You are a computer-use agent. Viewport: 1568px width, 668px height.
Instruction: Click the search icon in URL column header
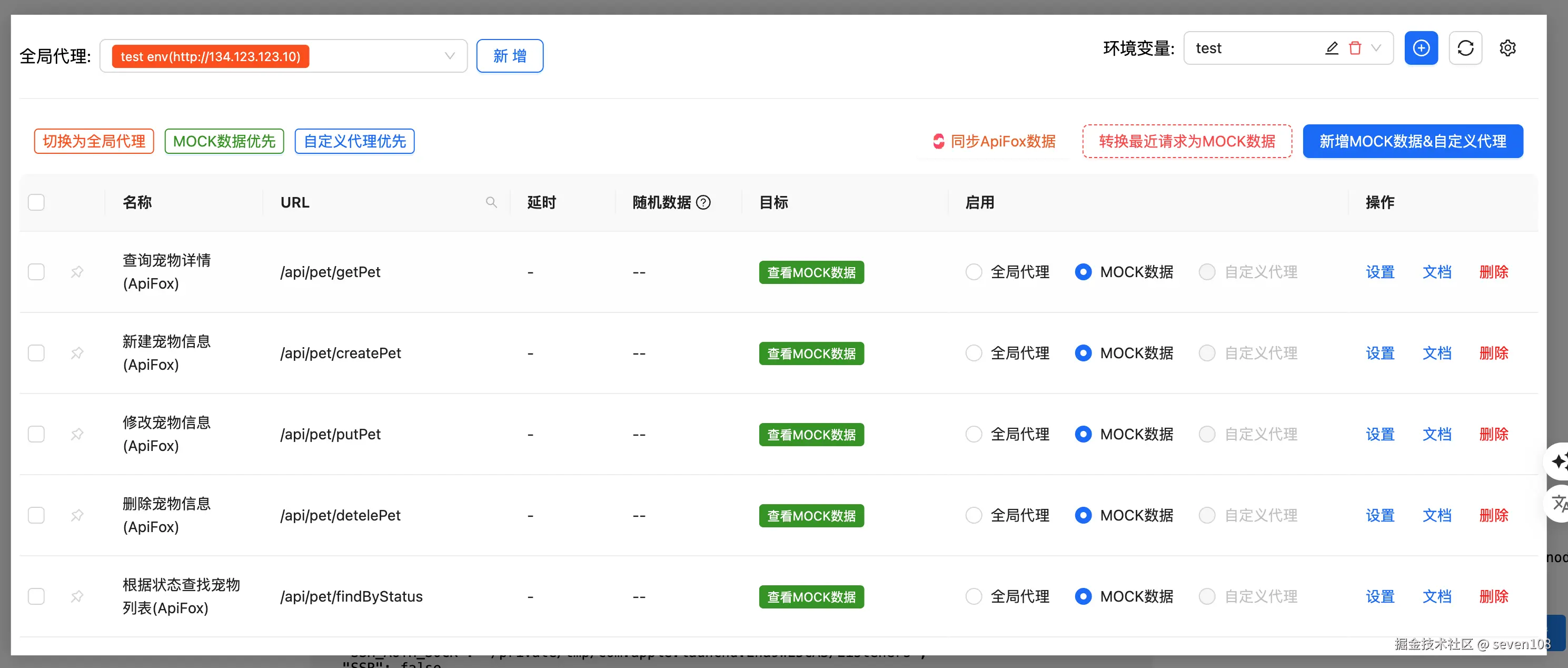click(491, 202)
